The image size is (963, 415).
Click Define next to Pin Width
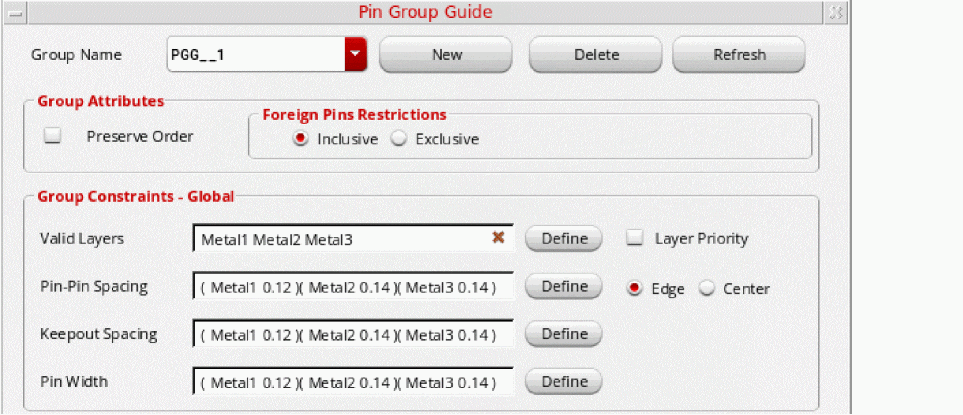coord(564,381)
